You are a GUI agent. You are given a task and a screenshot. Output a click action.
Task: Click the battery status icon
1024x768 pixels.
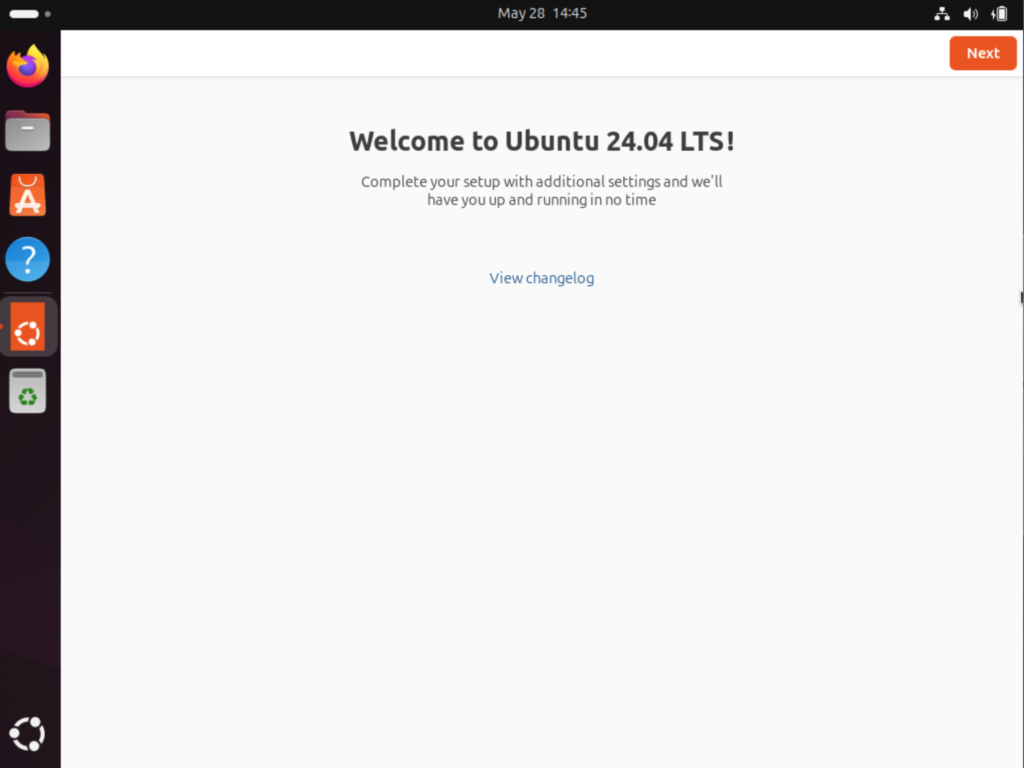tap(999, 14)
